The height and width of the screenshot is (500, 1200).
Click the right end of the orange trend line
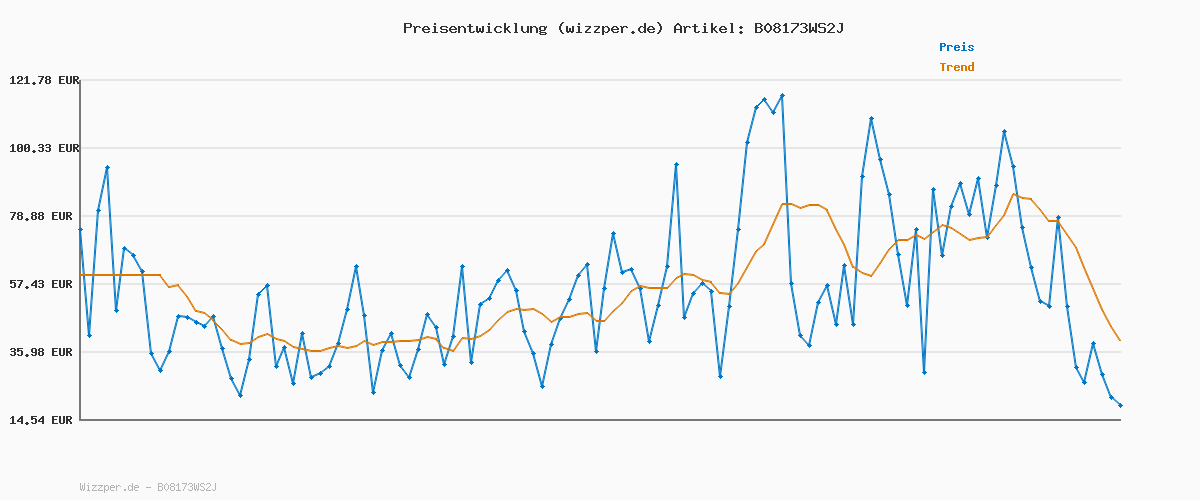pyautogui.click(x=1120, y=341)
